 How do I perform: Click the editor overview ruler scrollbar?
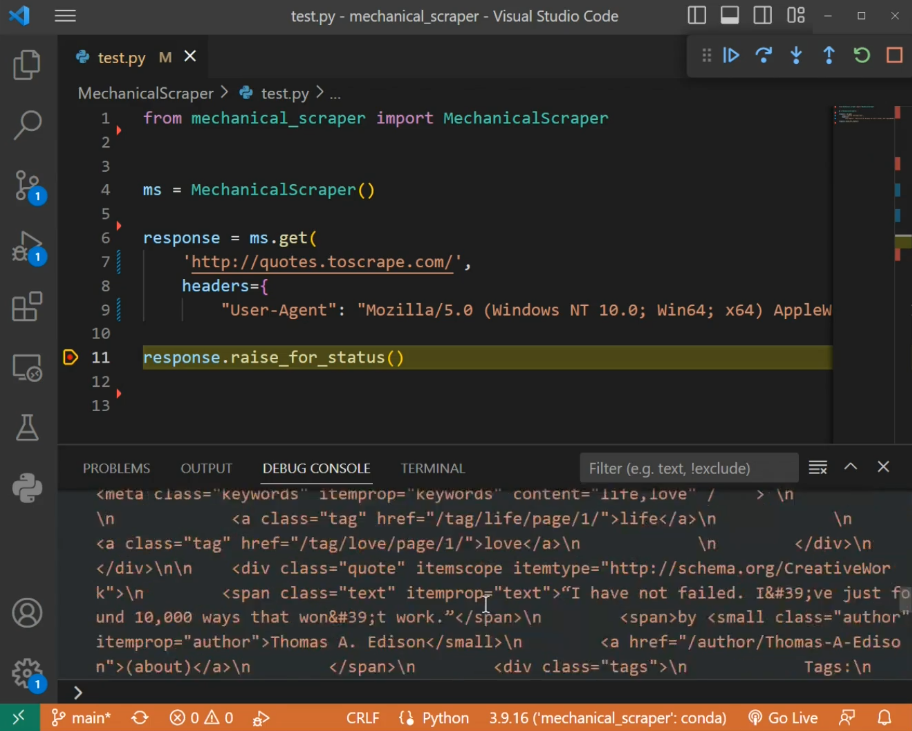903,273
